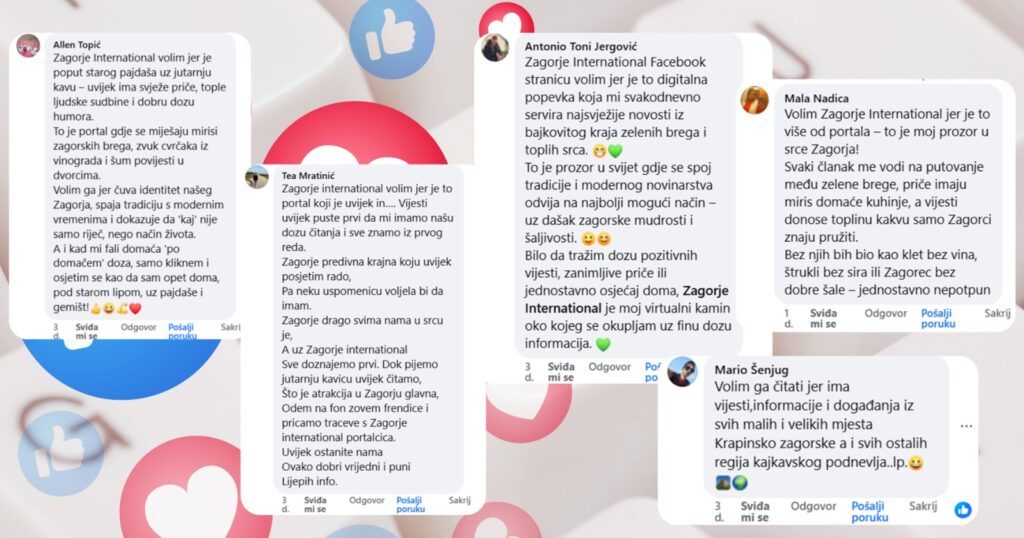Viewport: 1024px width, 538px height.
Task: Hide Mala Nadica's comment using Sakrij
Action: pyautogui.click(x=997, y=313)
